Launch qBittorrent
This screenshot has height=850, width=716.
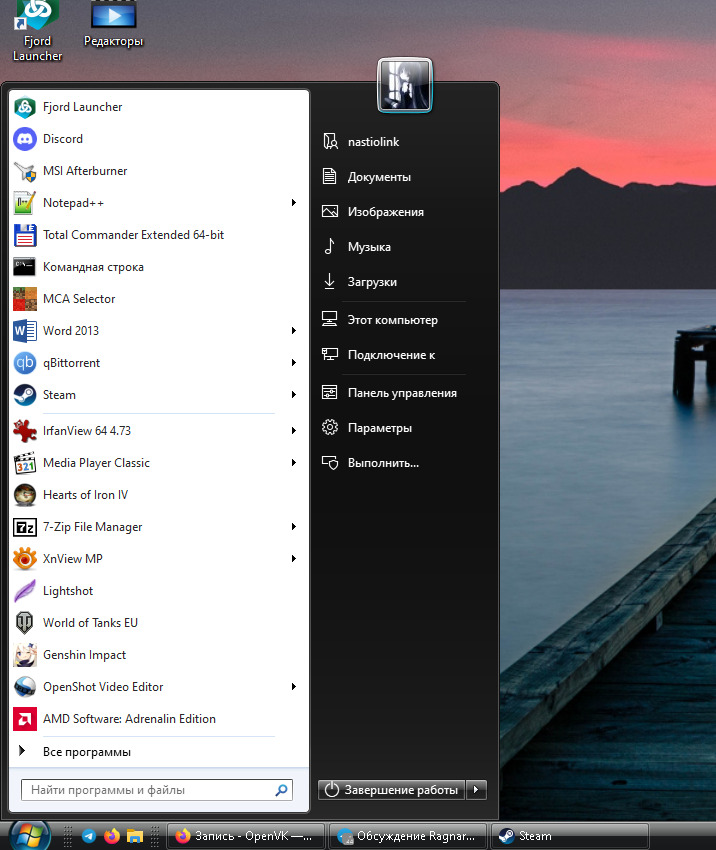click(x=158, y=363)
